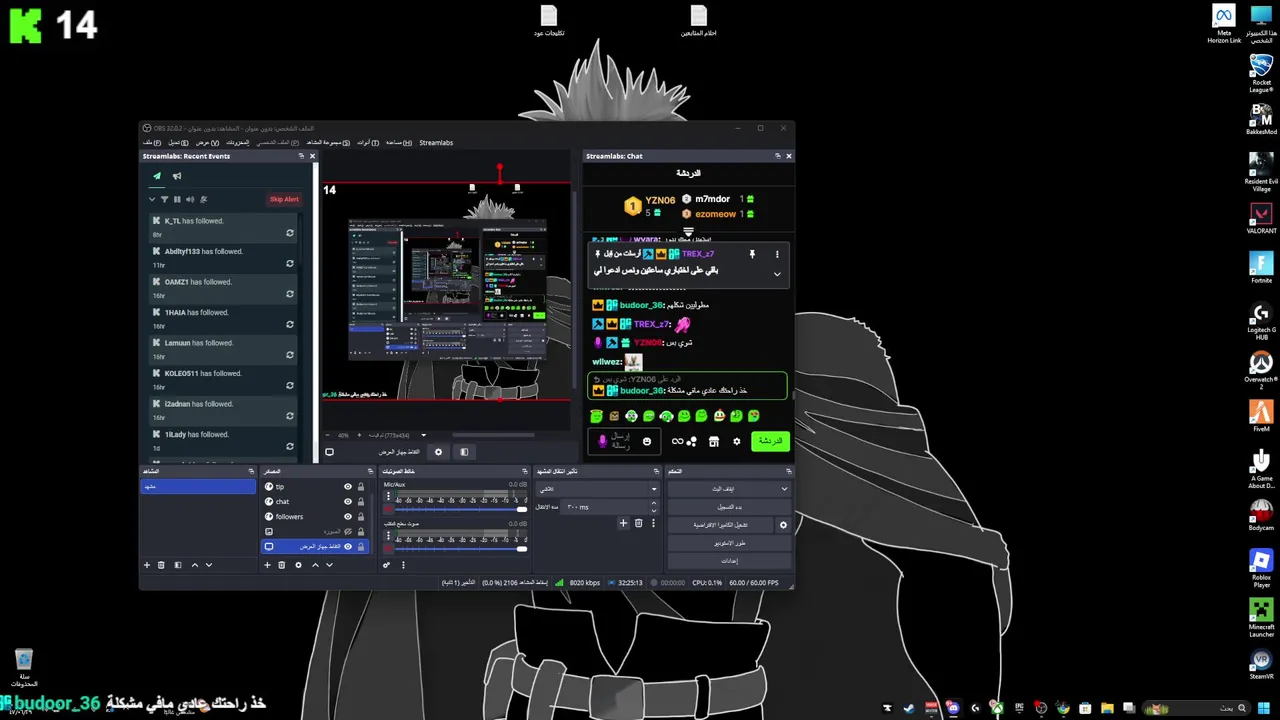1280x720 pixels.
Task: Add a scene transition with plus icon
Action: (x=623, y=523)
